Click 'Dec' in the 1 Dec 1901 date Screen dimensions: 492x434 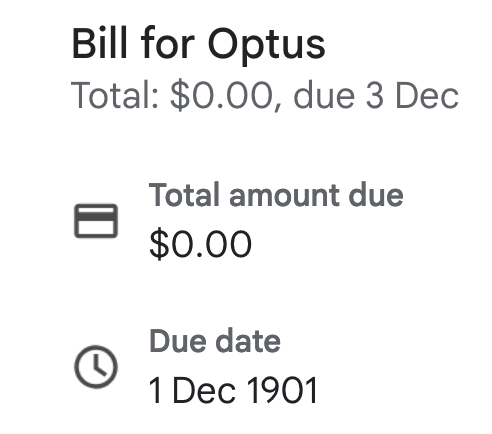point(203,390)
